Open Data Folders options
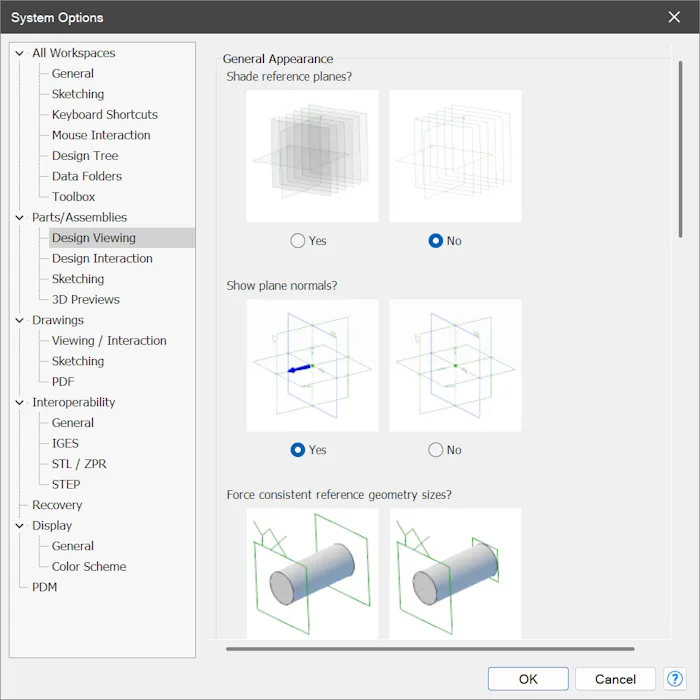700x700 pixels. point(87,176)
